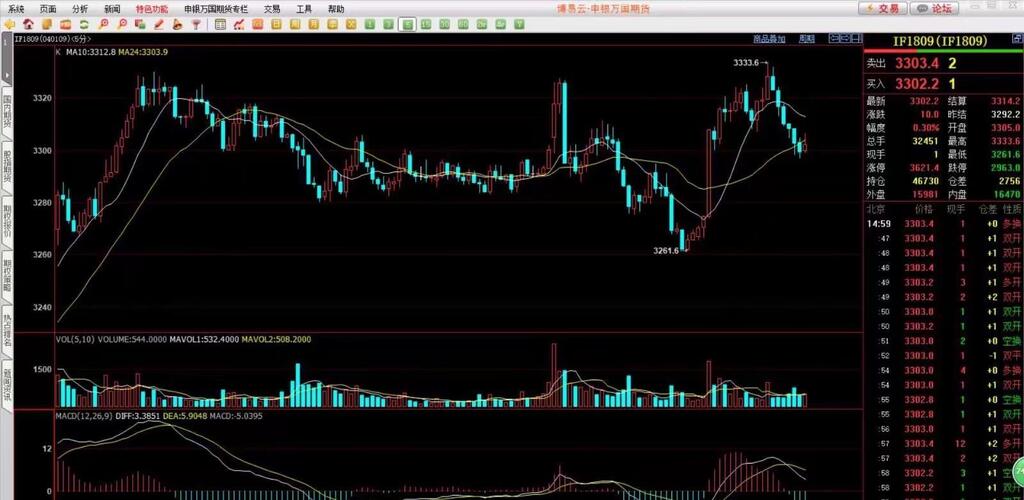The width and height of the screenshot is (1024, 500).
Task: Click the last green Y period icon
Action: tap(519, 25)
